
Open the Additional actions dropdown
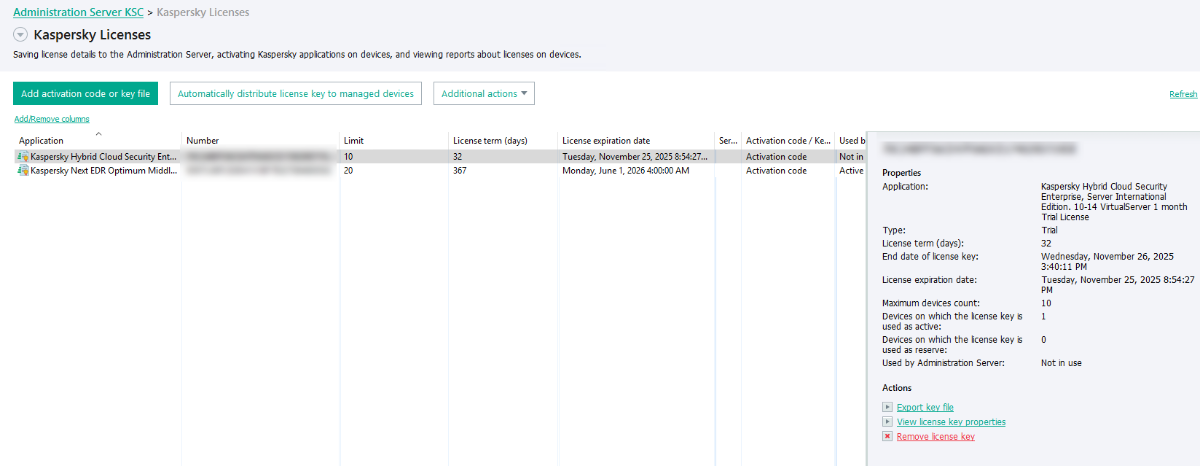click(484, 93)
